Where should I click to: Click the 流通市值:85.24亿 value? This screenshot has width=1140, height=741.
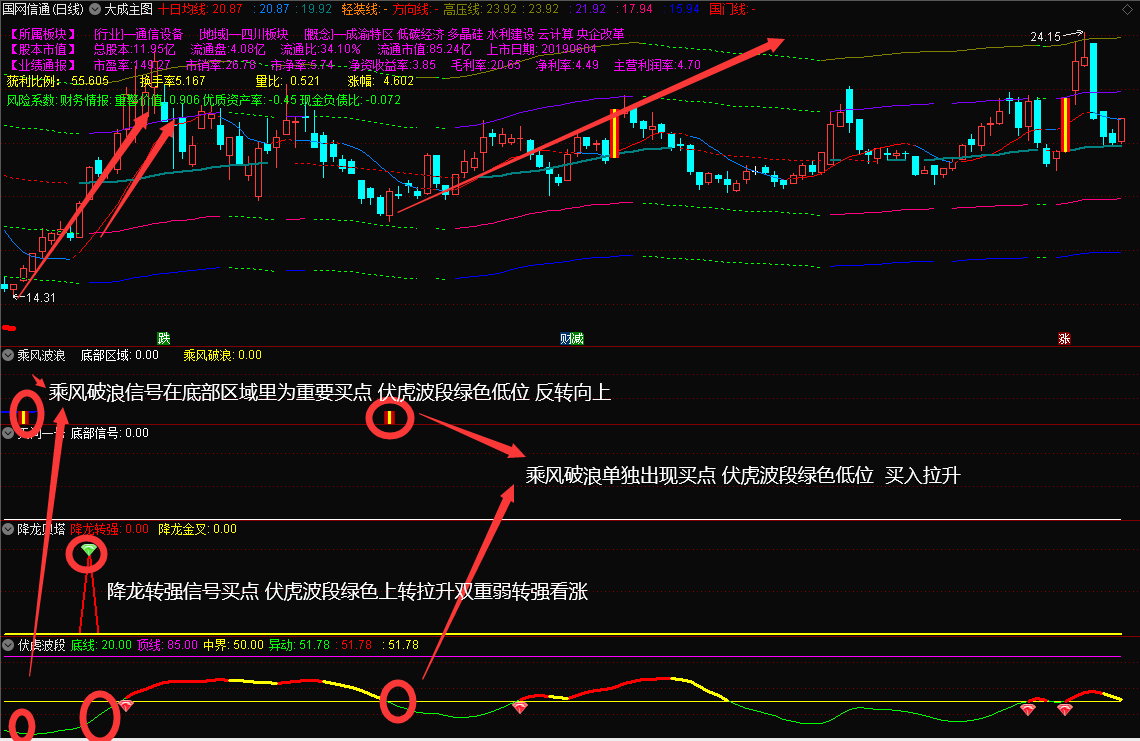425,49
